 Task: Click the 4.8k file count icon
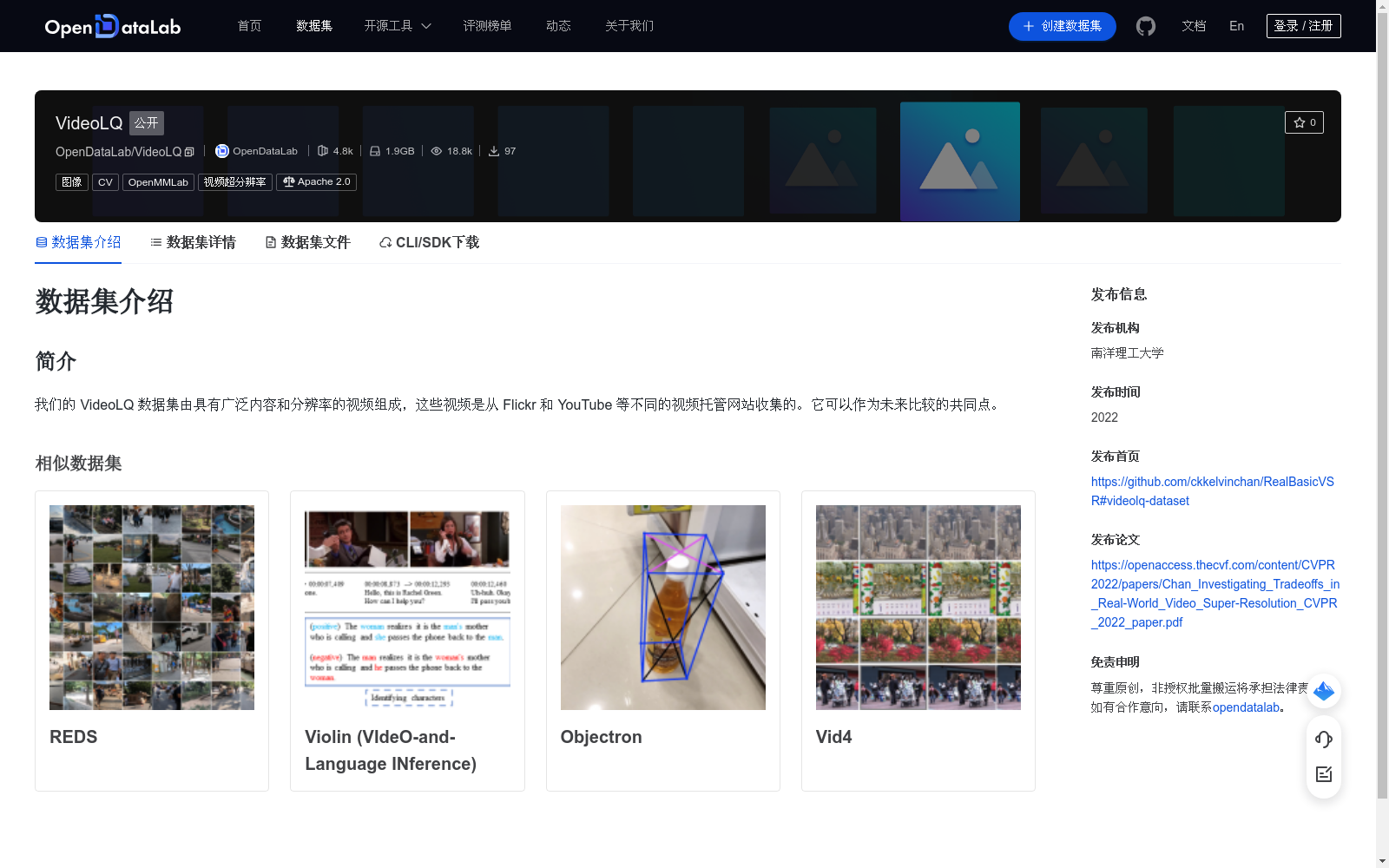[x=323, y=151]
